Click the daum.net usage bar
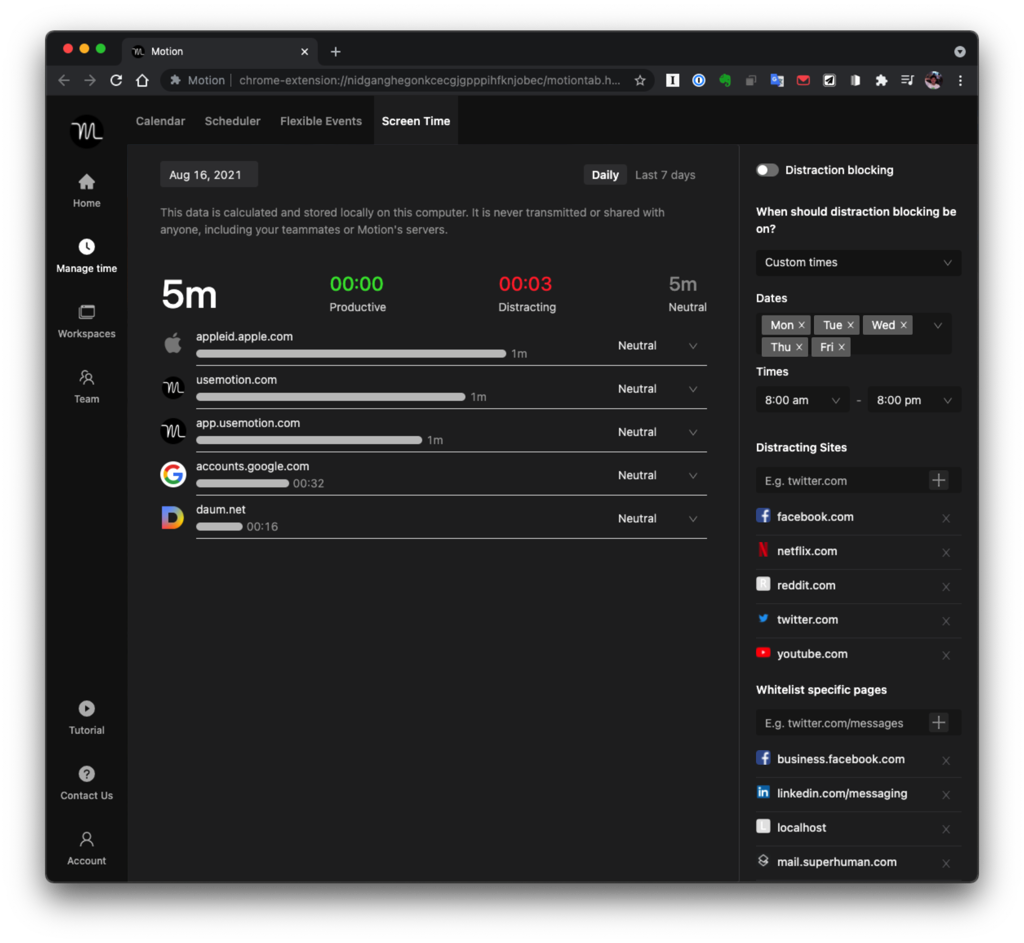Screen dimensions: 1024x943 coord(219,526)
